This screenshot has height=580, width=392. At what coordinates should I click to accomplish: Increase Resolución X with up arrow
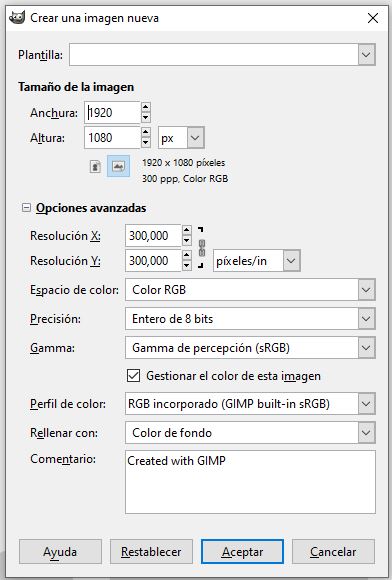point(187,230)
